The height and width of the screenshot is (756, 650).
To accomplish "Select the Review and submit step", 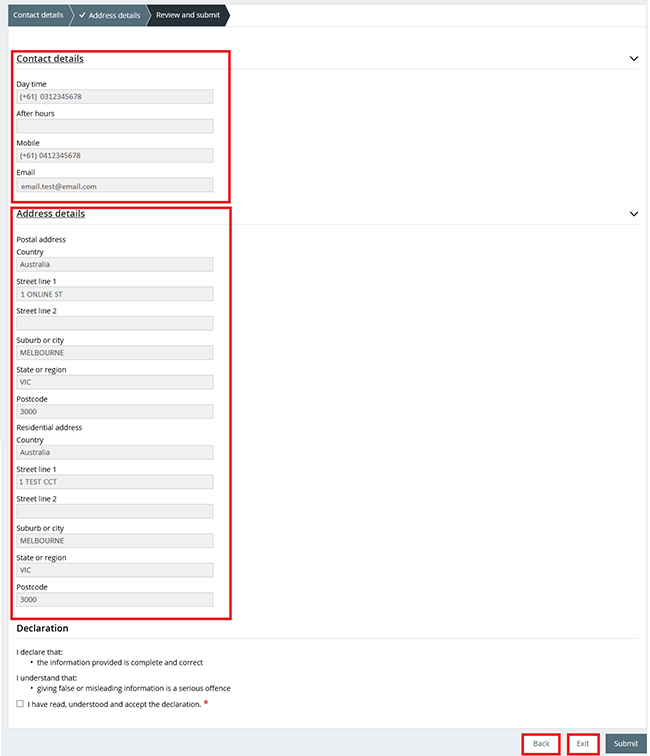I will tap(188, 15).
